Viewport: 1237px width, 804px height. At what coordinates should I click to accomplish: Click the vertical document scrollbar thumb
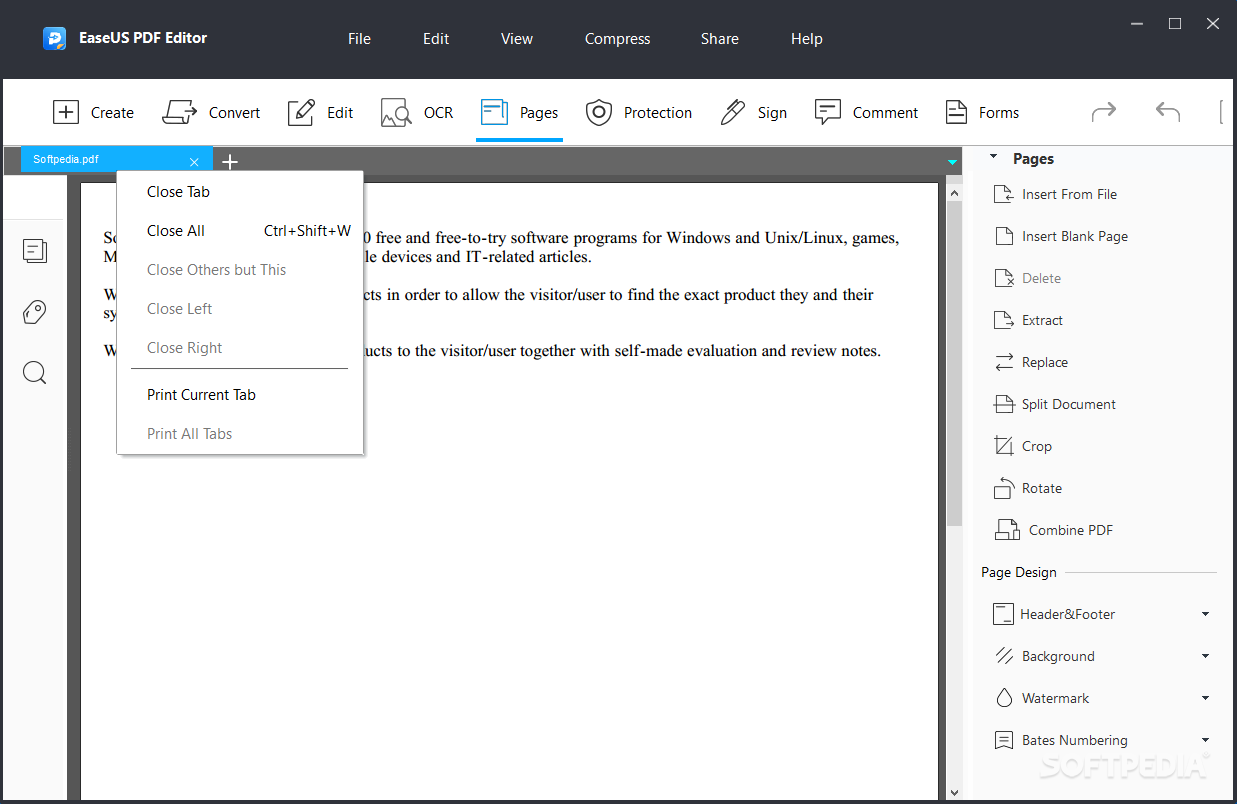(x=954, y=363)
